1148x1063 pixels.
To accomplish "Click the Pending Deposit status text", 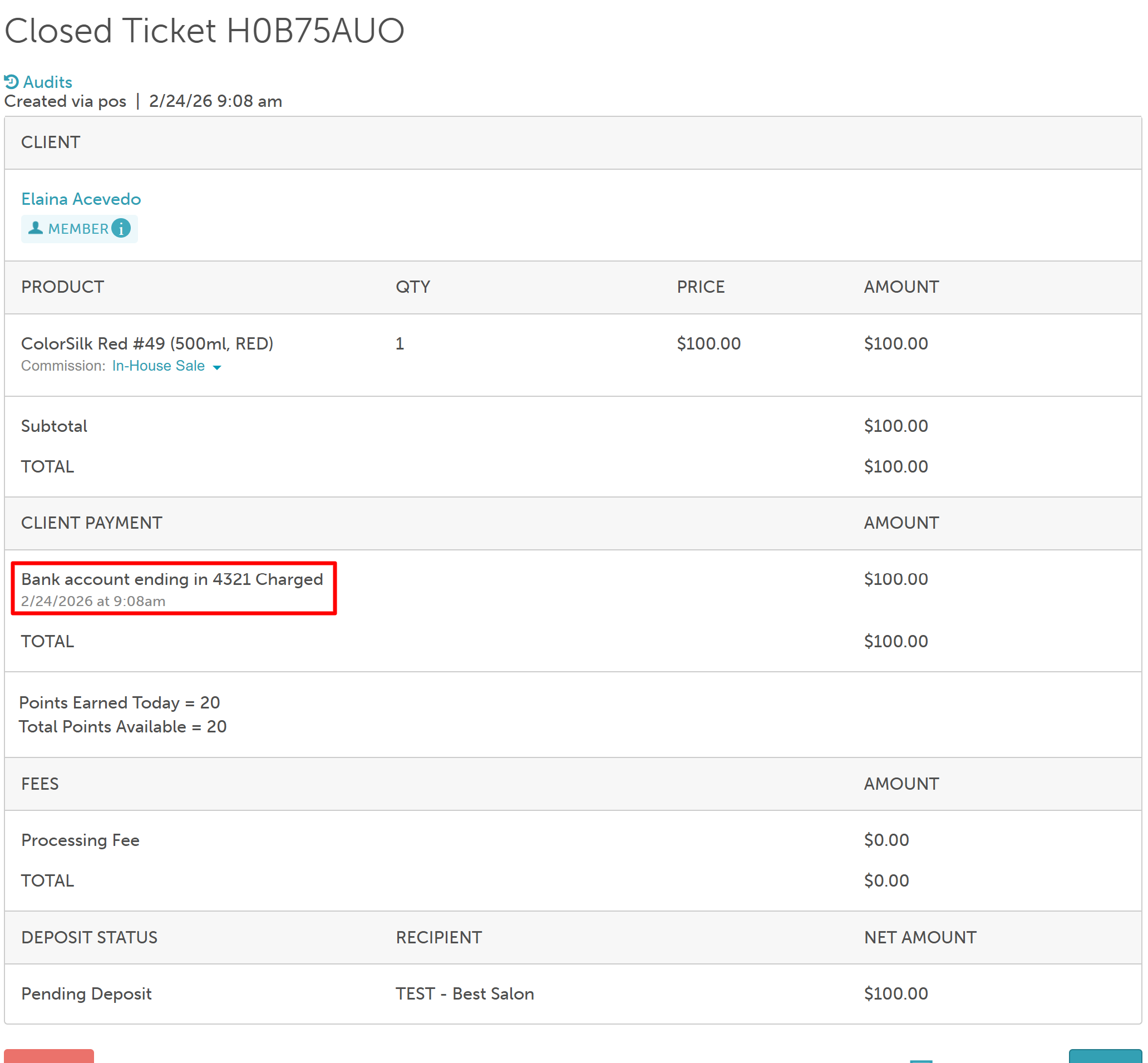I will click(86, 994).
